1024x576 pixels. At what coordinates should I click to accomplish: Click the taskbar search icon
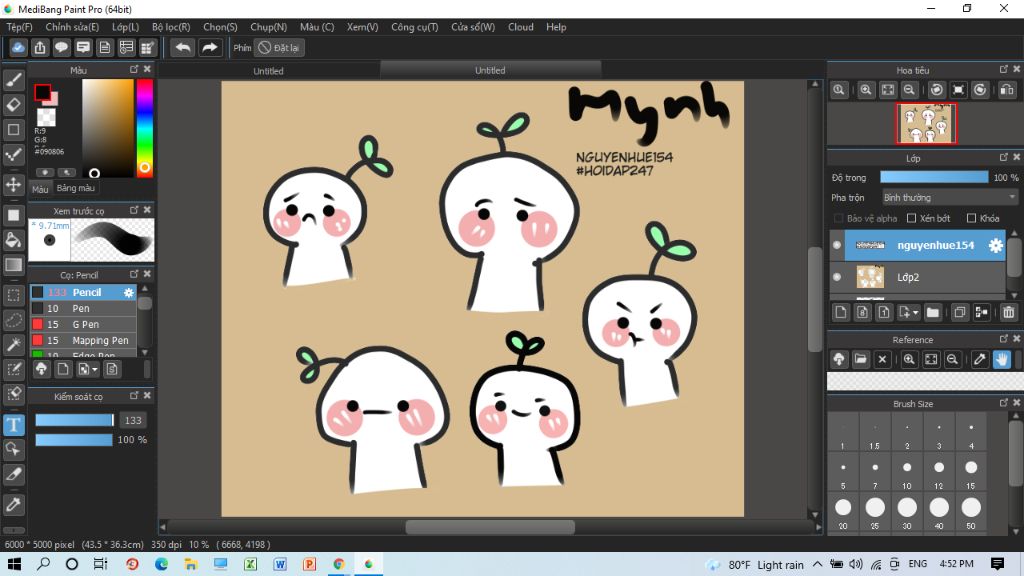click(x=43, y=564)
